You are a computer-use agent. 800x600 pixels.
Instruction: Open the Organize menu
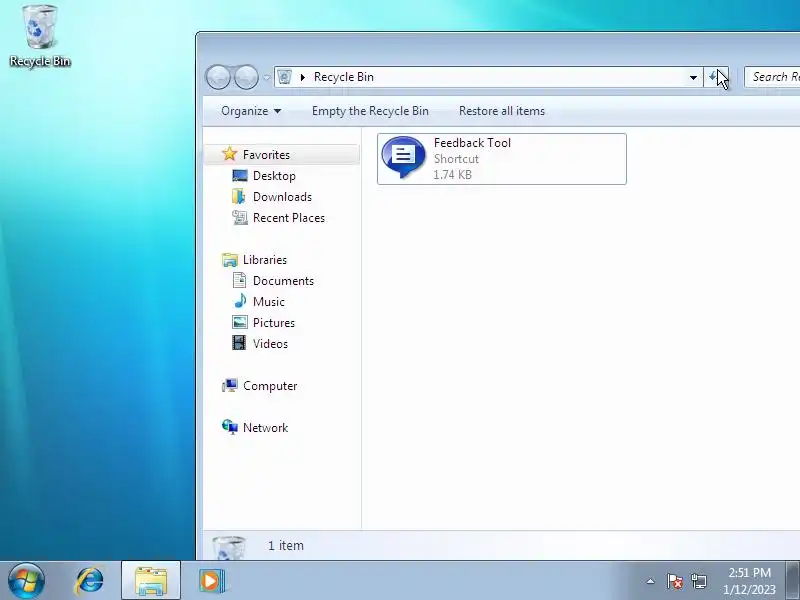point(251,111)
